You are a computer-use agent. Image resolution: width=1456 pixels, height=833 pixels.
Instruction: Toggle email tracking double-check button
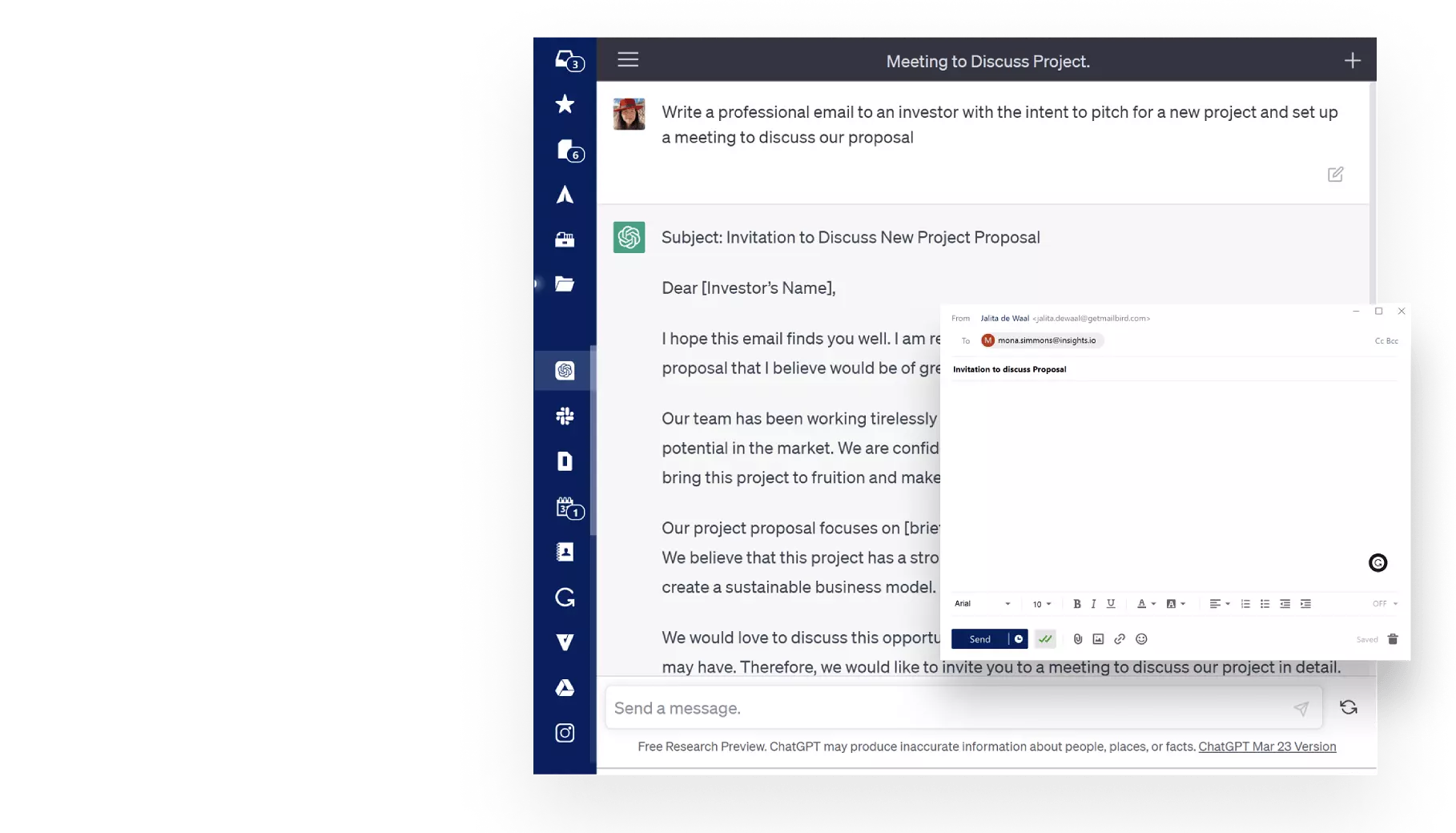pos(1045,639)
